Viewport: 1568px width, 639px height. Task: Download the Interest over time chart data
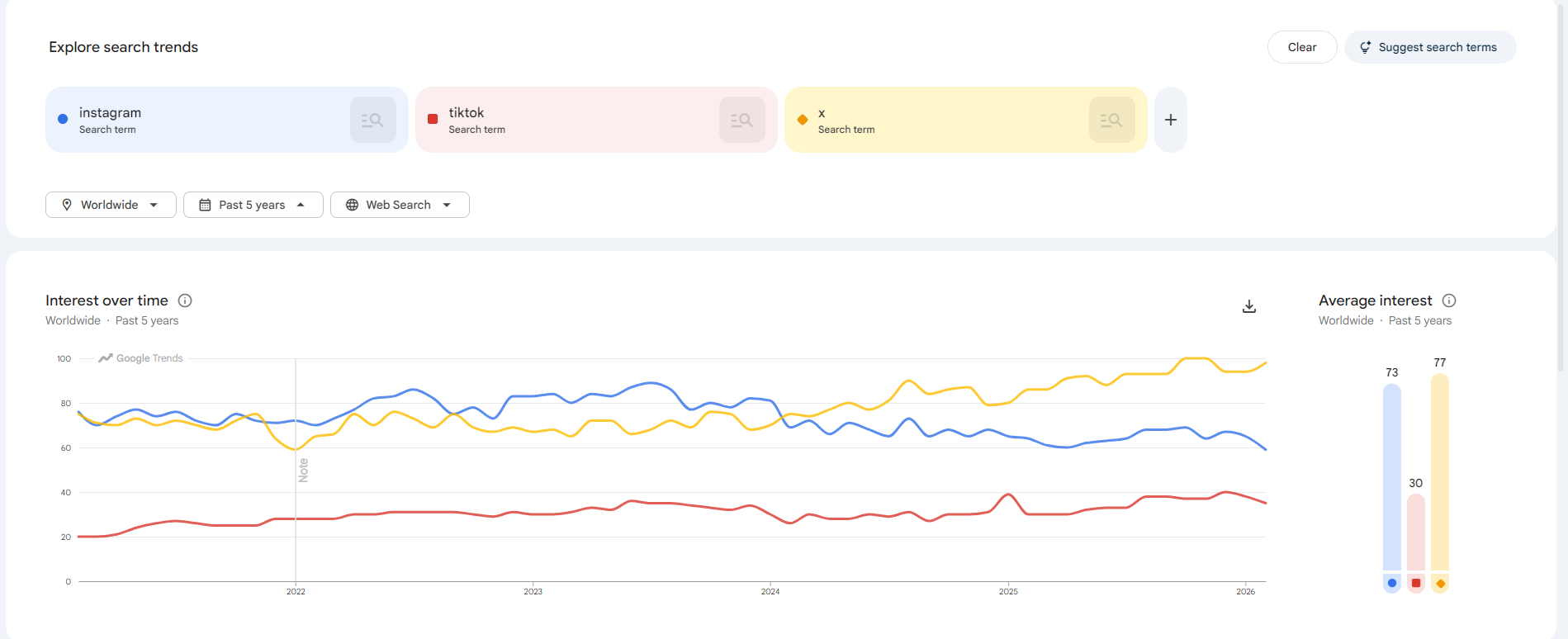(1249, 306)
